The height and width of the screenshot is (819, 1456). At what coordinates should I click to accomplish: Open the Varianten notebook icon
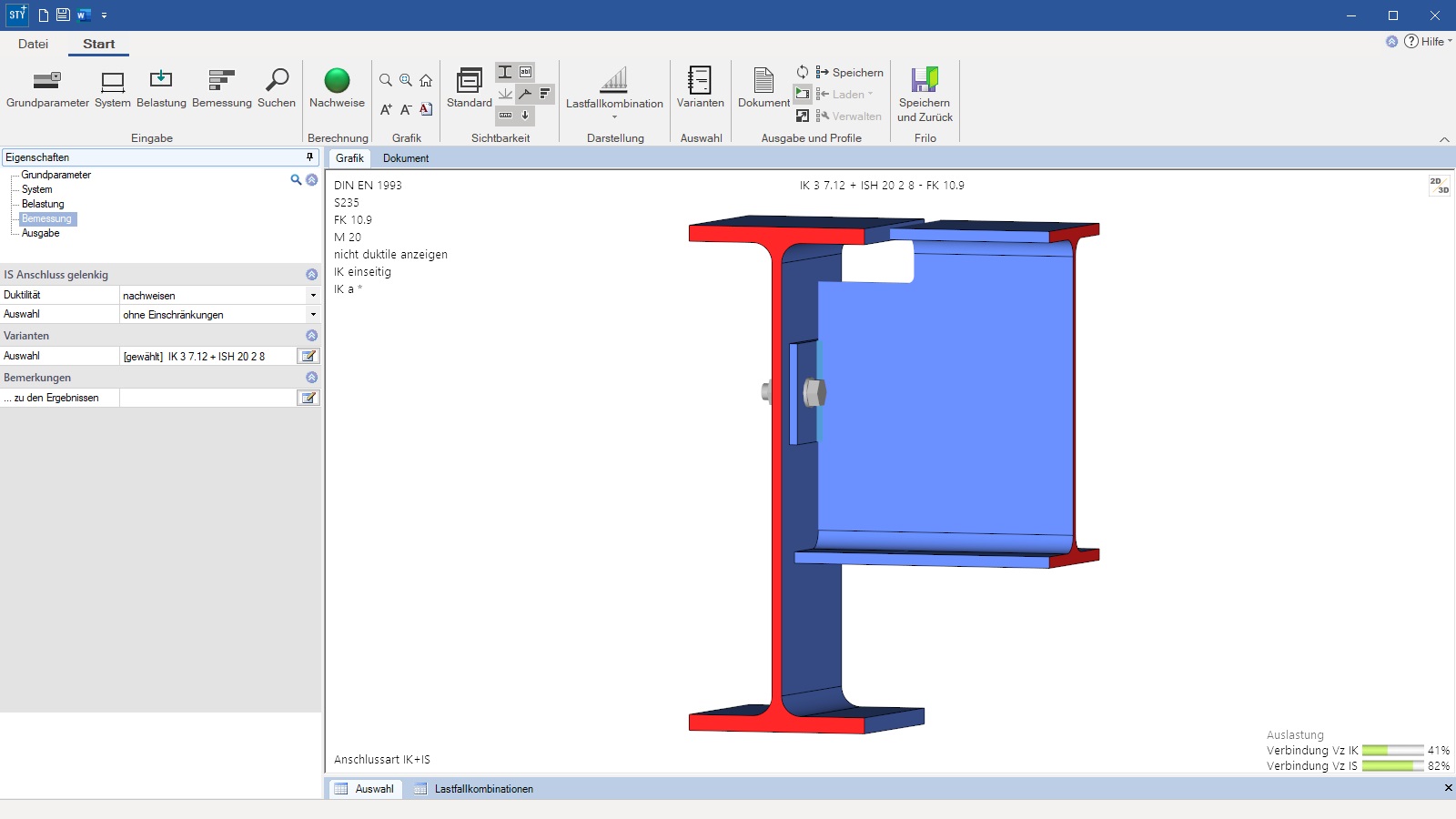click(x=700, y=81)
